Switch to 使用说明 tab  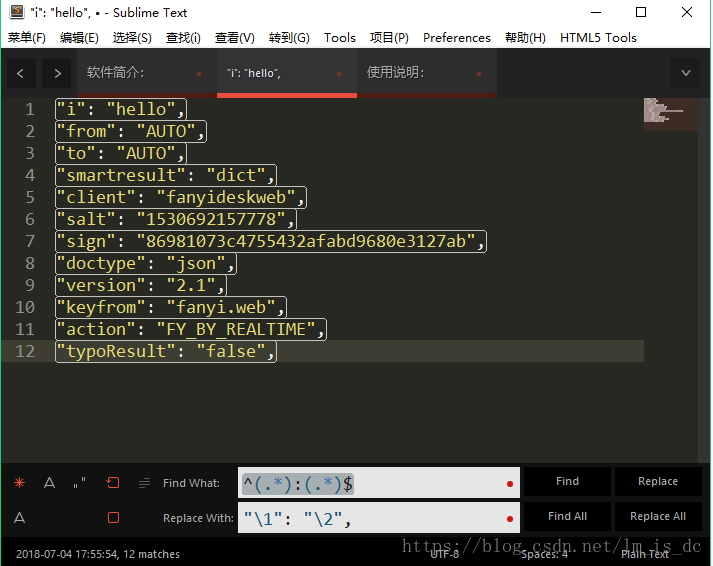tap(427, 73)
